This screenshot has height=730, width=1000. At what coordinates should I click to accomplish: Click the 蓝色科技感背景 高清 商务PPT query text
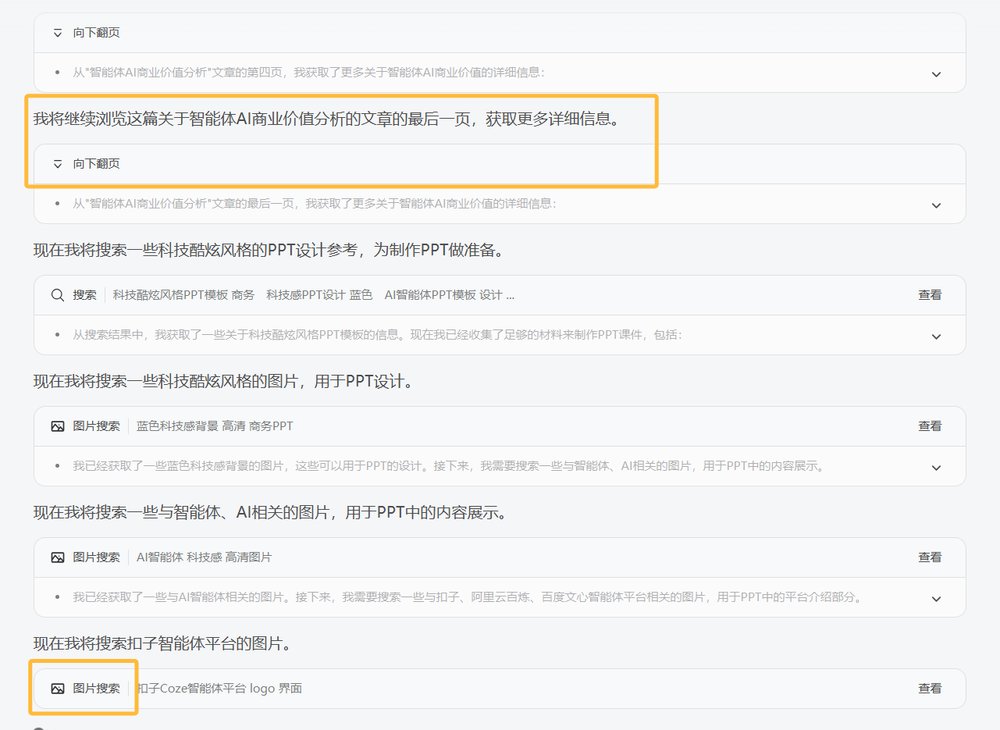(x=215, y=426)
